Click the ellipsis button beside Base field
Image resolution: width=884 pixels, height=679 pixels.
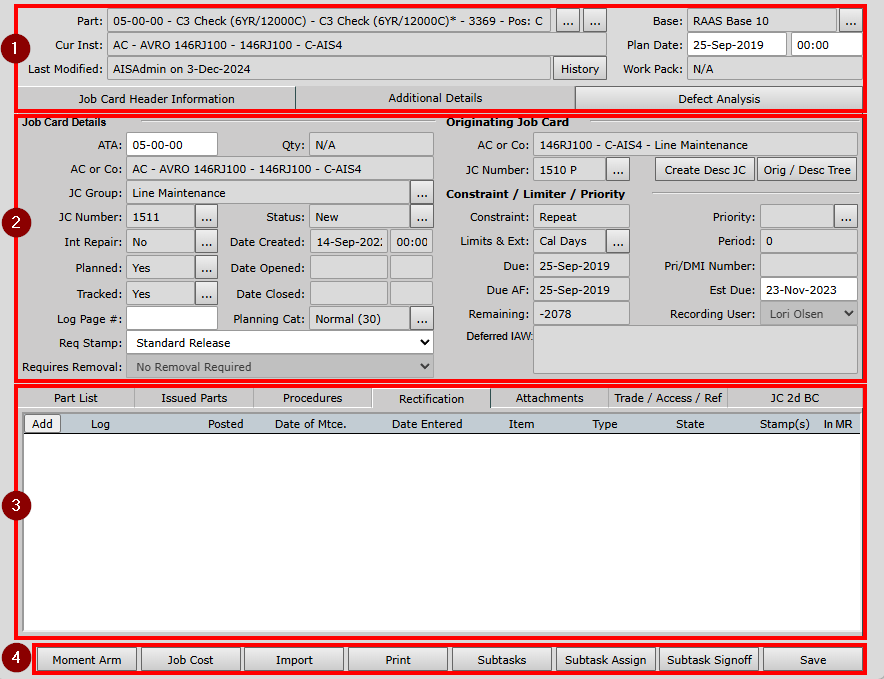click(849, 20)
